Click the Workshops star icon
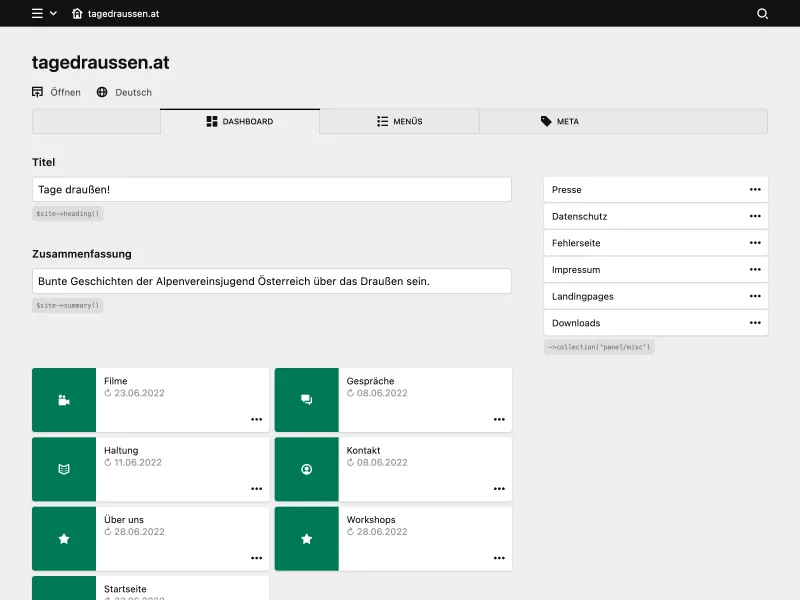Screen dimensions: 800x600 click(306, 538)
